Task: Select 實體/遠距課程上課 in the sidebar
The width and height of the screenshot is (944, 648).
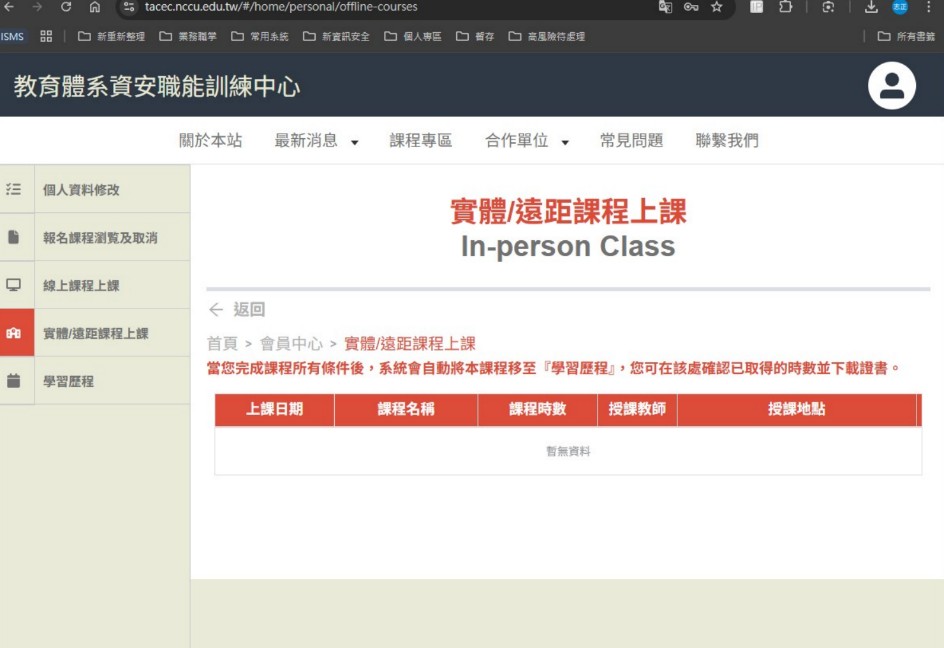Action: [96, 333]
